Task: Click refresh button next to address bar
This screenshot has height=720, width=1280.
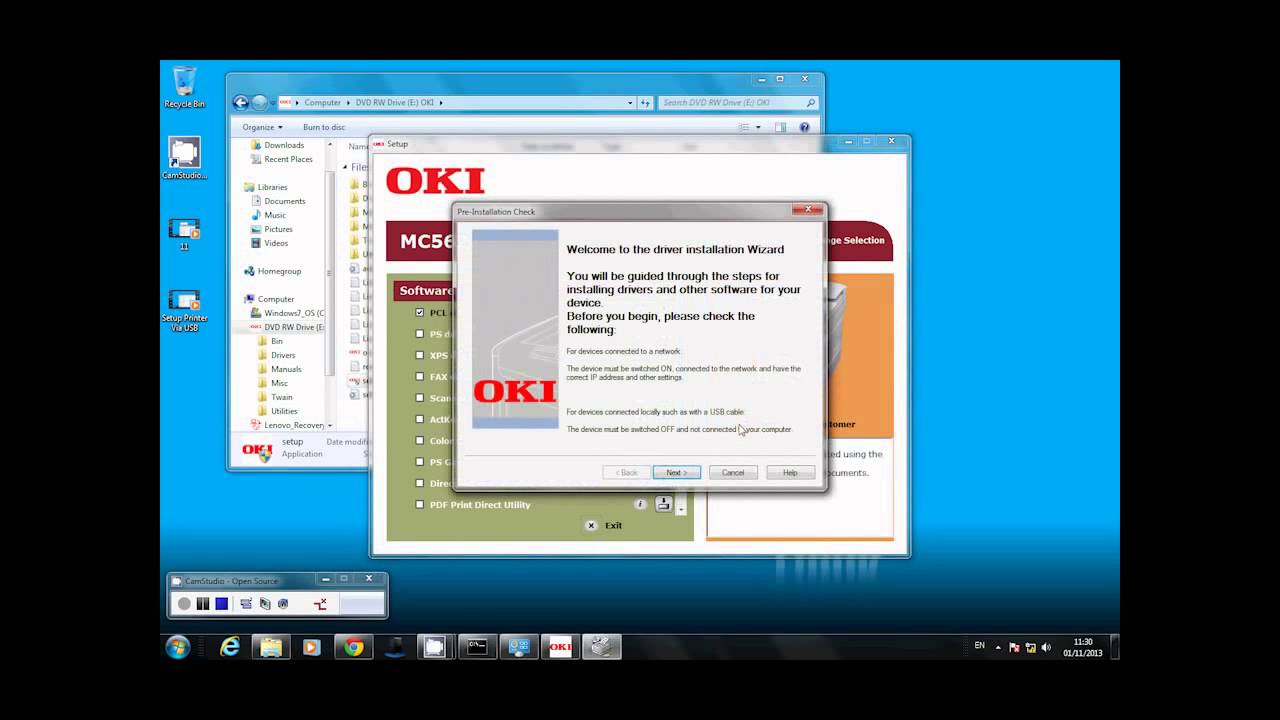Action: point(646,102)
